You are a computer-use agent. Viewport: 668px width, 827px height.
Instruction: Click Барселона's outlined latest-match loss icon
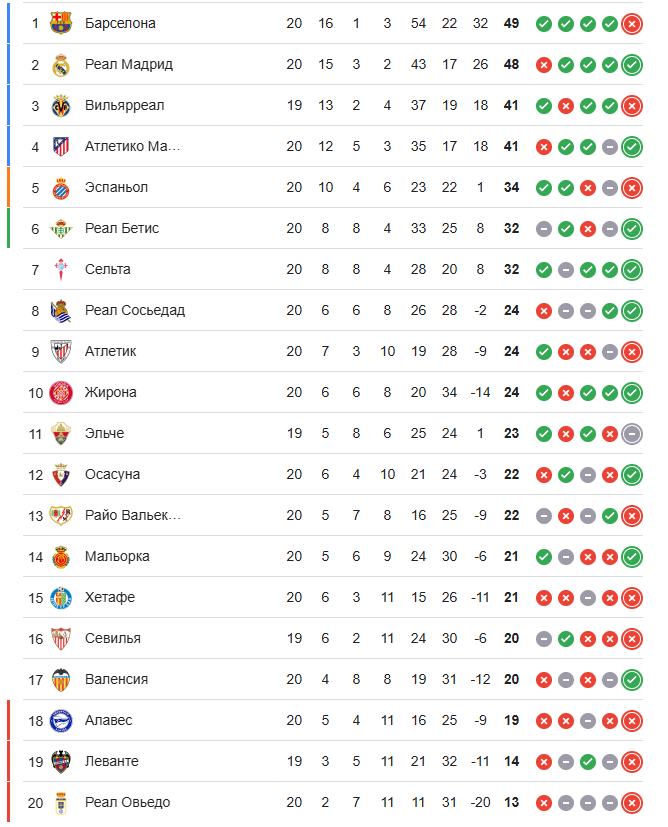coord(631,23)
